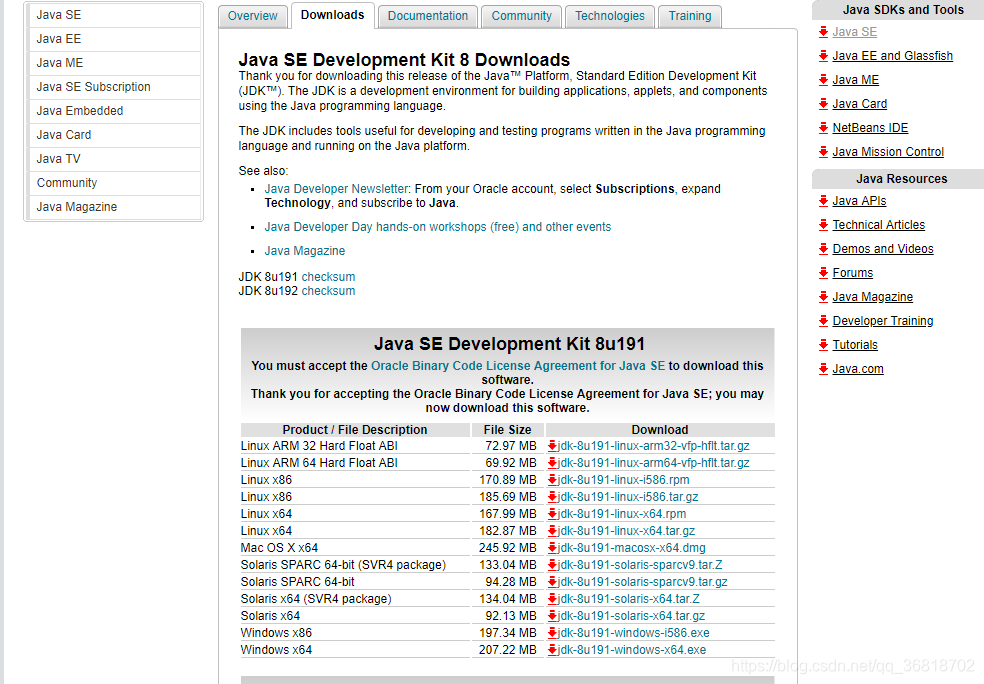Select Java SE Subscription in sidebar
The image size is (984, 684).
[114, 87]
